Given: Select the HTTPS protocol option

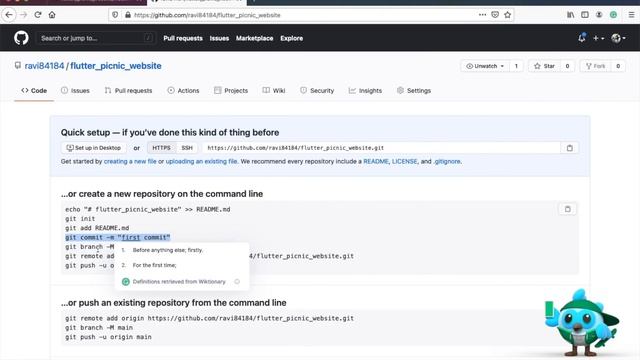Looking at the screenshot, I should (161, 148).
